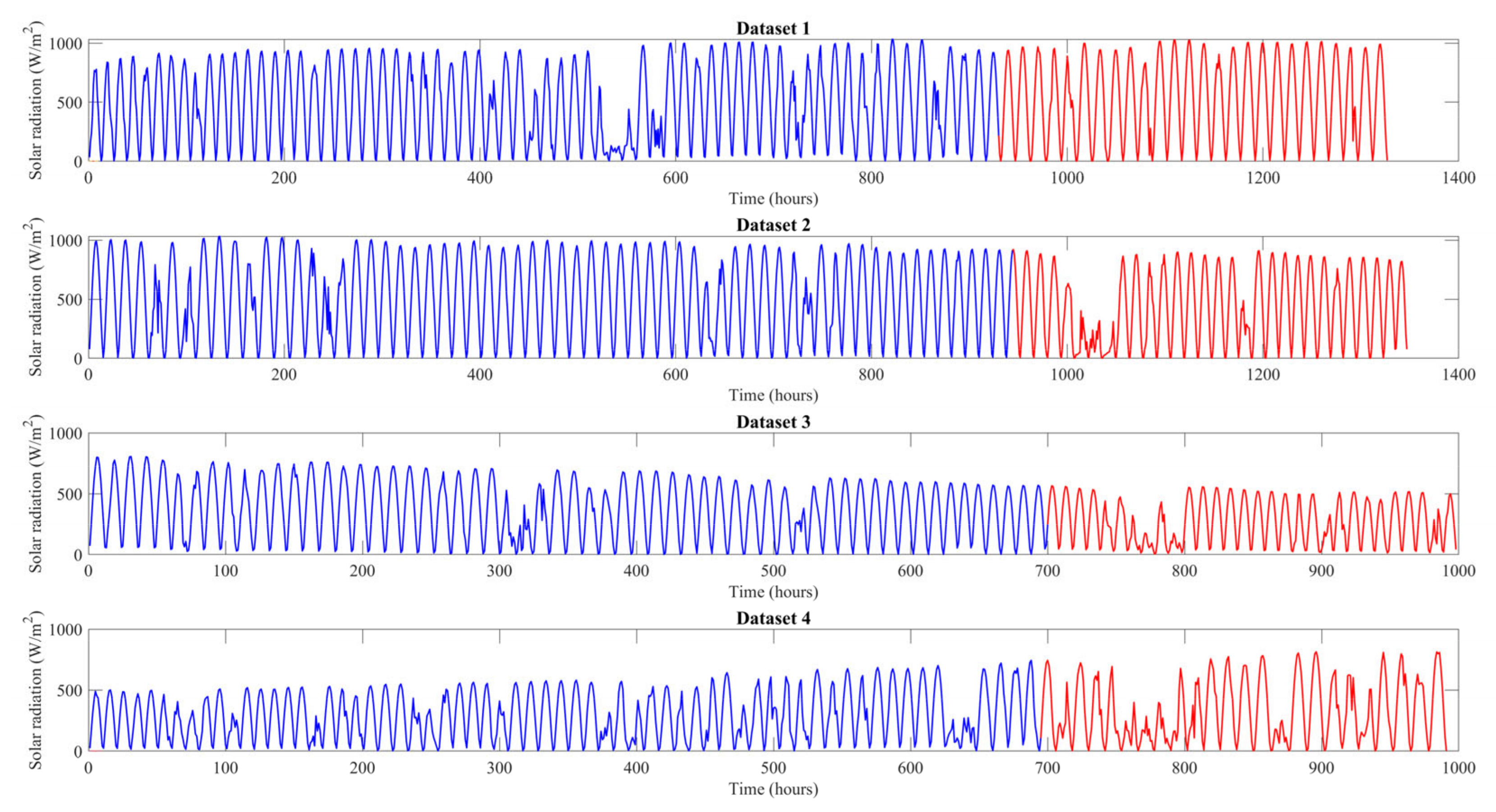
Task: Click the Dataset 4 plot title
Action: click(x=773, y=618)
